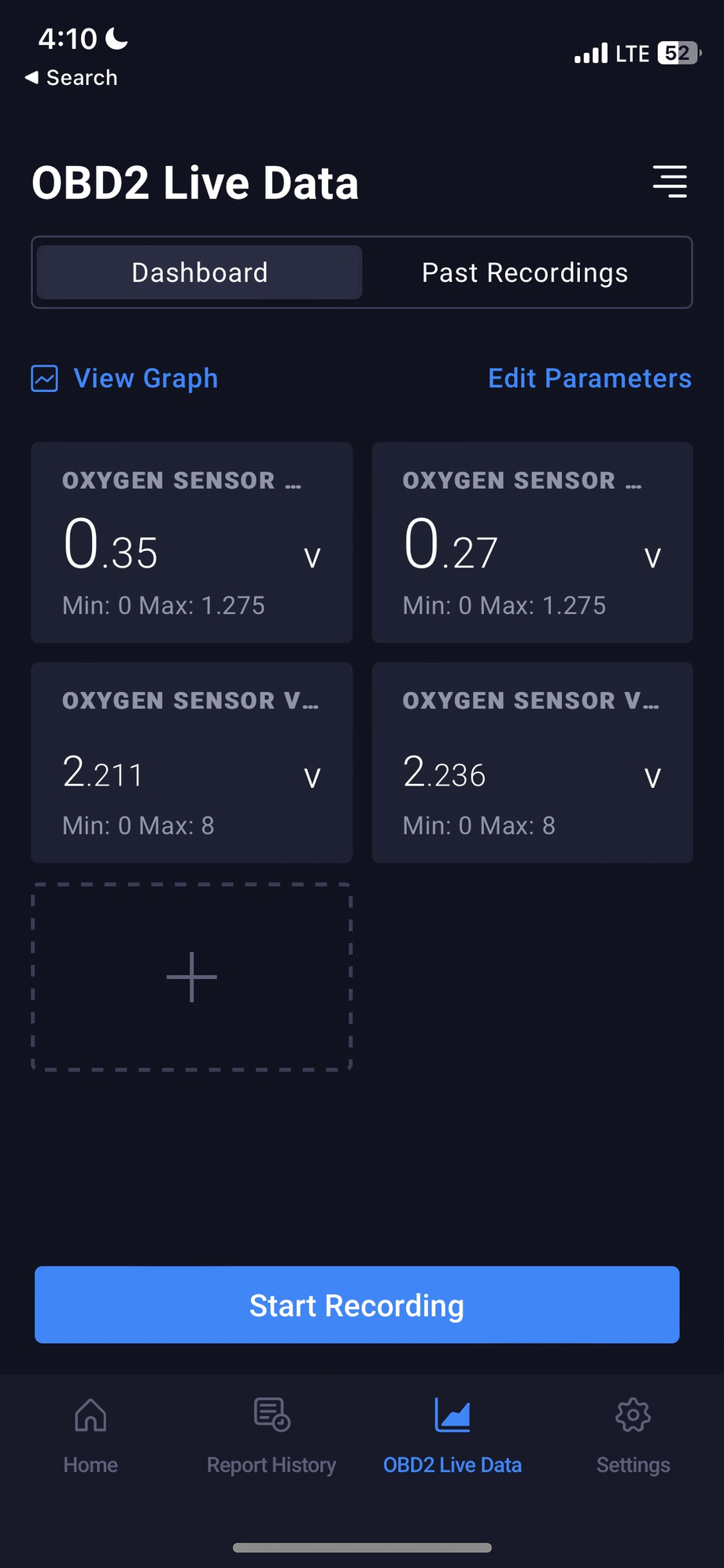724x1568 pixels.
Task: Select the oxygen sensor card reading 0.27
Action: 532,542
